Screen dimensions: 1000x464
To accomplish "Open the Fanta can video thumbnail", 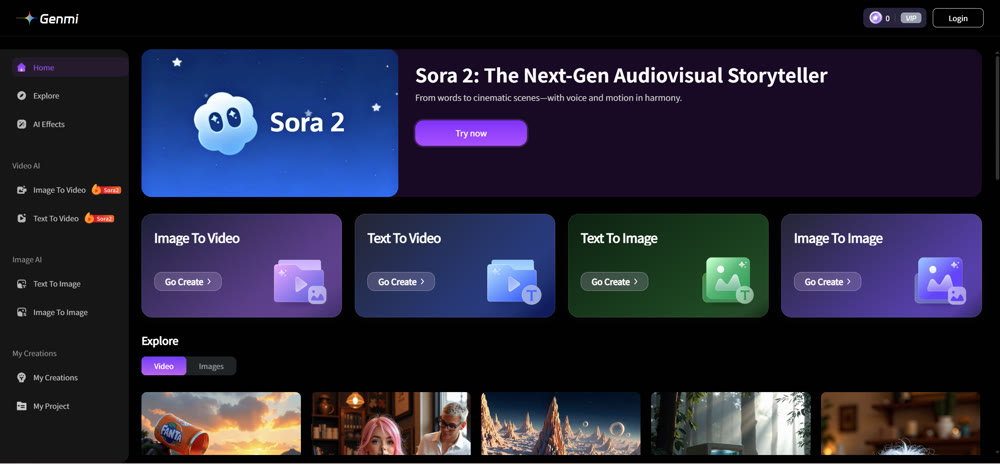I will (x=221, y=423).
